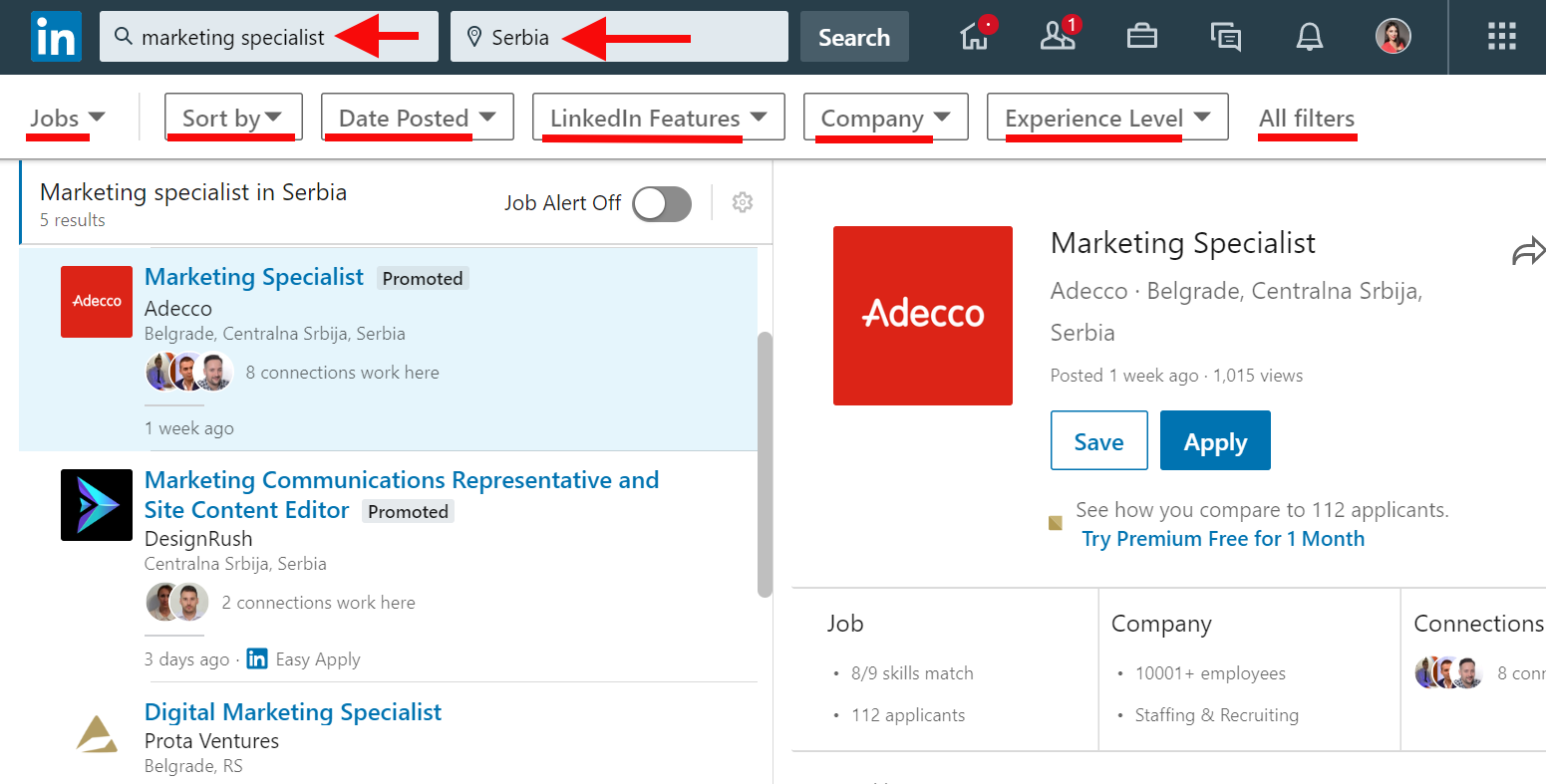Open the LinkedIn Features filter
The width and height of the screenshot is (1546, 784).
(659, 118)
